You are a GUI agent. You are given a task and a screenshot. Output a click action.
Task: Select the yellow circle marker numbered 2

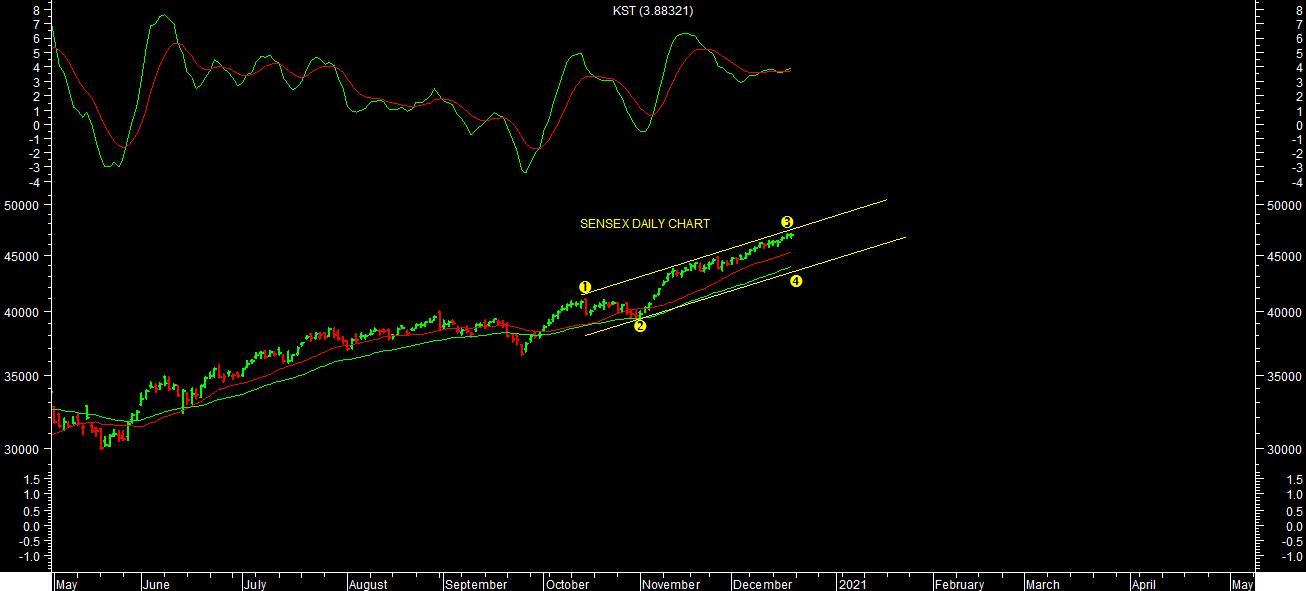tap(640, 326)
